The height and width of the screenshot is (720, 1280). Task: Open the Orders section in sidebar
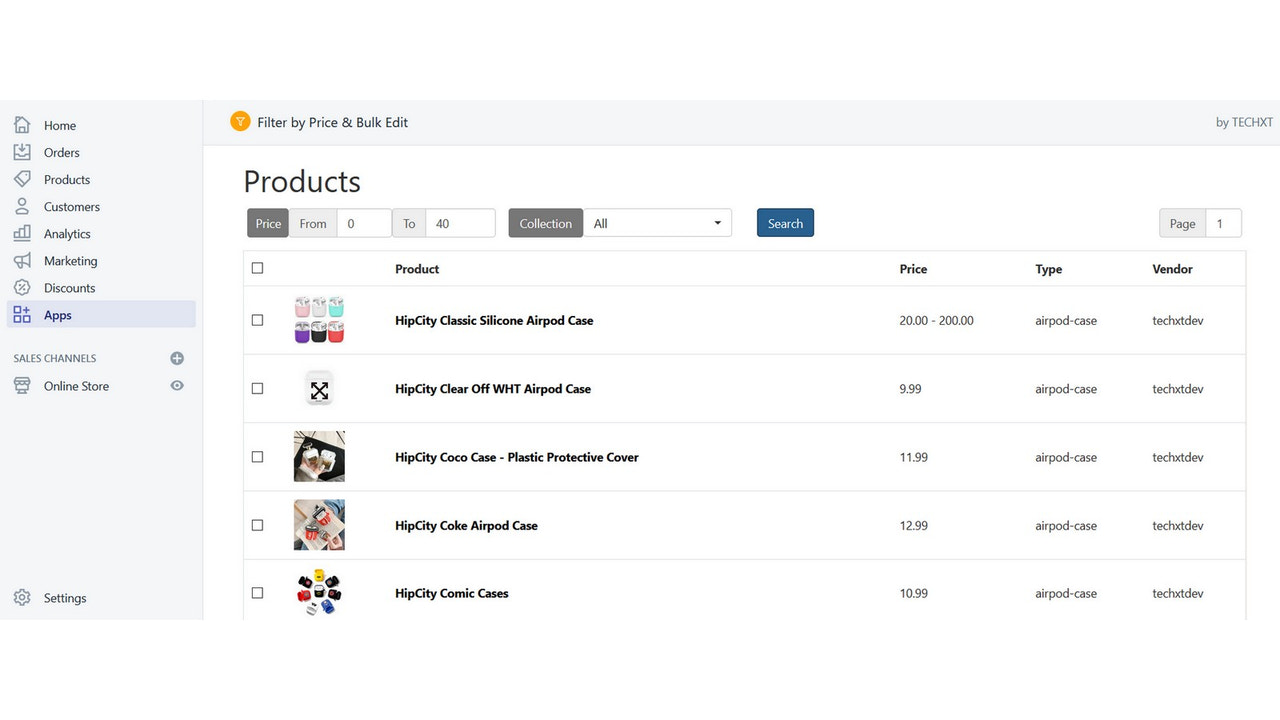click(62, 152)
